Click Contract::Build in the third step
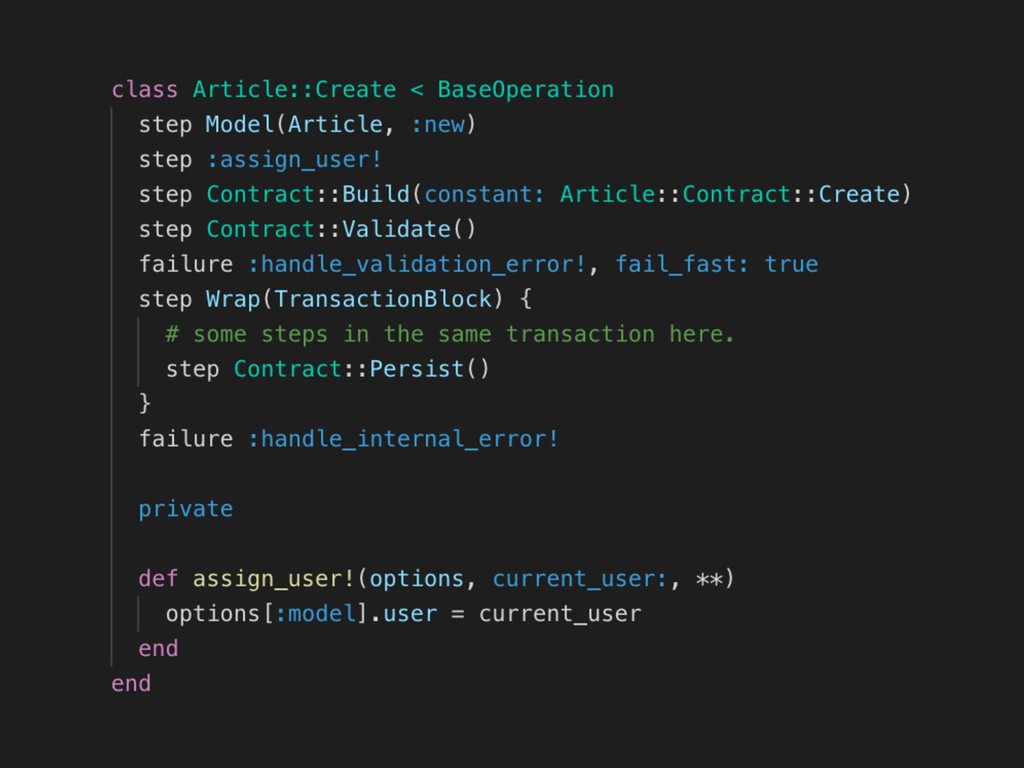 tap(308, 194)
